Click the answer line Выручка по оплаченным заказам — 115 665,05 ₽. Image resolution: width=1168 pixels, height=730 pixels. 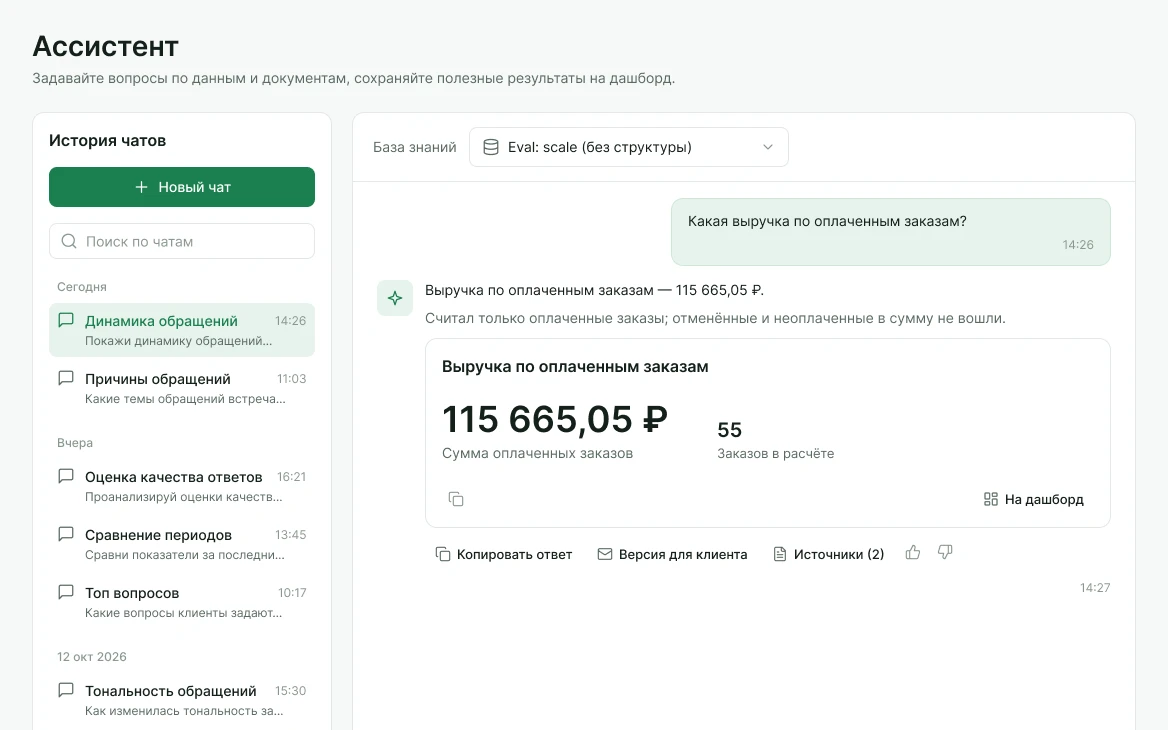coord(594,291)
